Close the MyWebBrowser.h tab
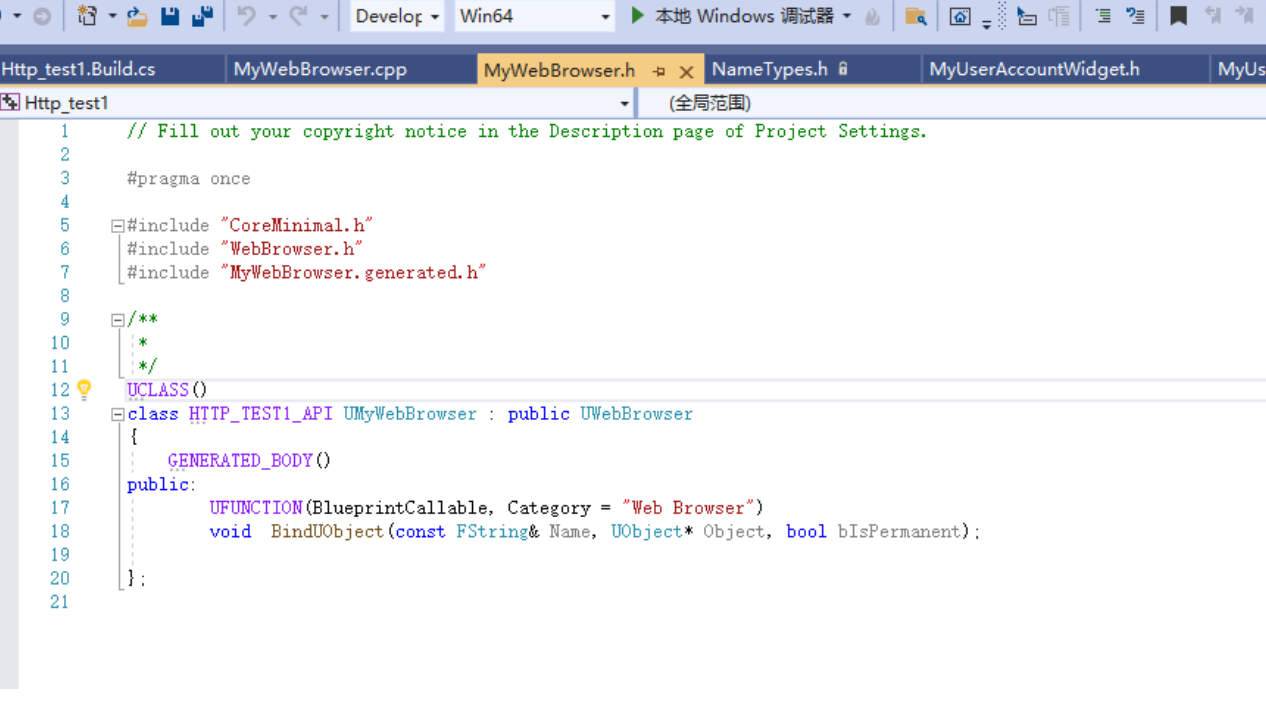1266x709 pixels. 686,71
